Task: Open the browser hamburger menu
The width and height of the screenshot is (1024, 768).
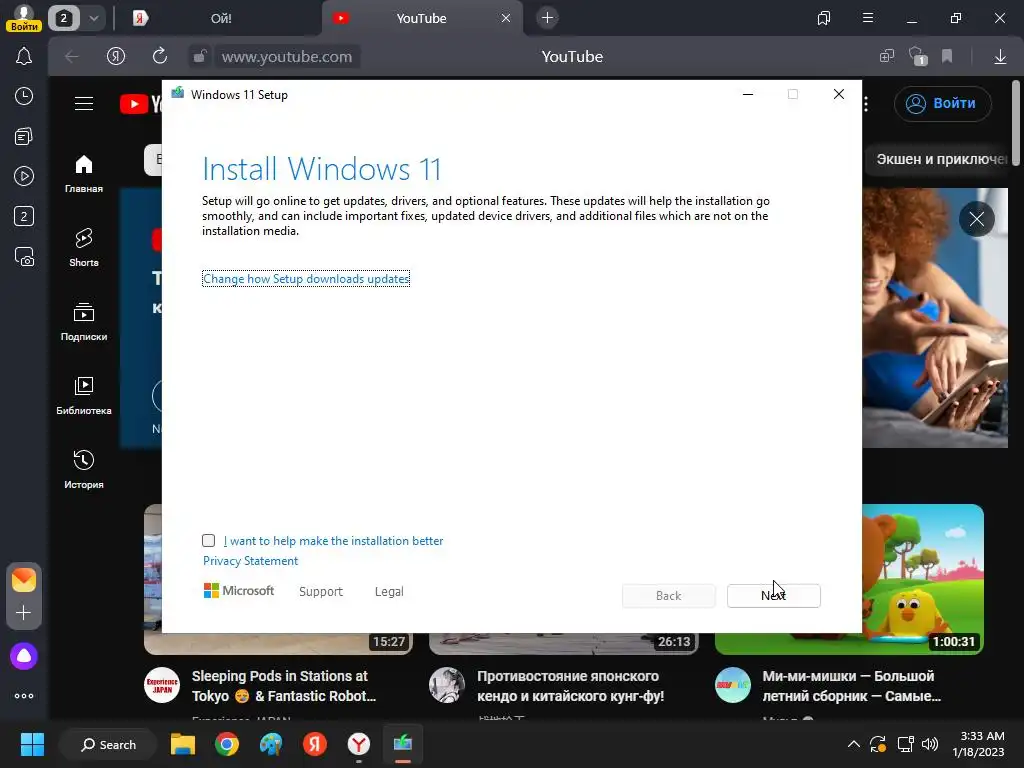Action: click(868, 18)
